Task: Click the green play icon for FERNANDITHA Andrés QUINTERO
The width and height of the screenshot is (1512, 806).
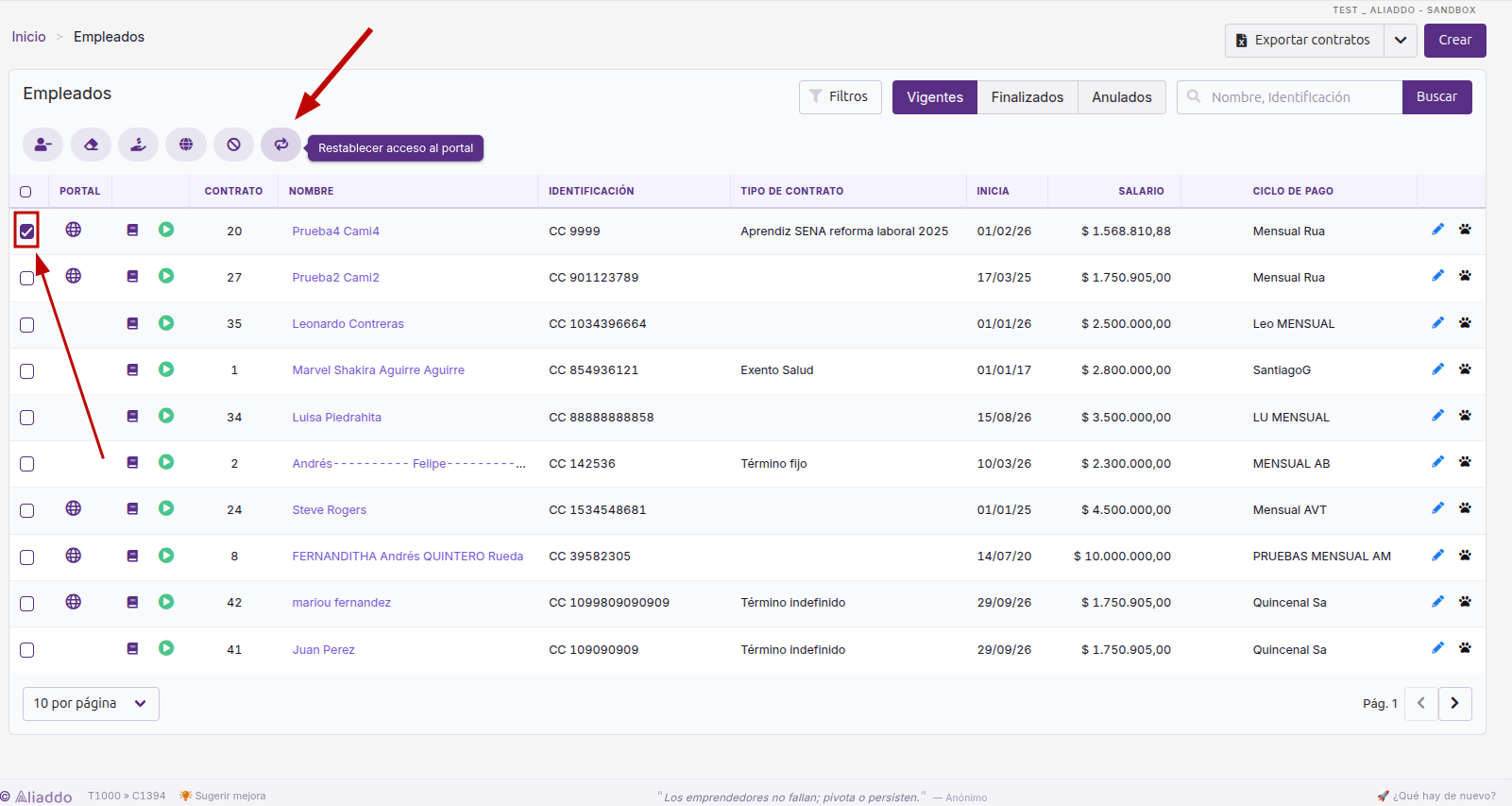Action: [x=166, y=556]
